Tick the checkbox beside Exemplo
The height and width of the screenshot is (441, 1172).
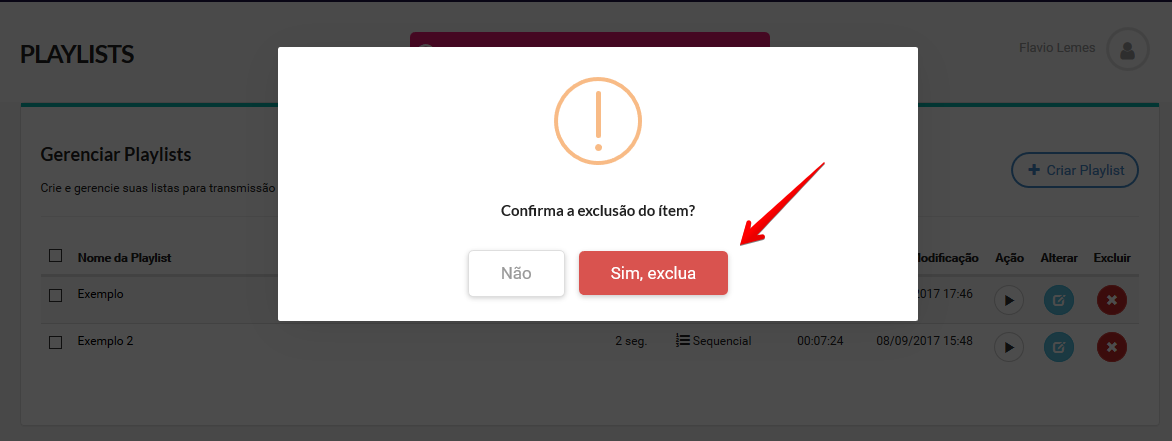(55, 295)
